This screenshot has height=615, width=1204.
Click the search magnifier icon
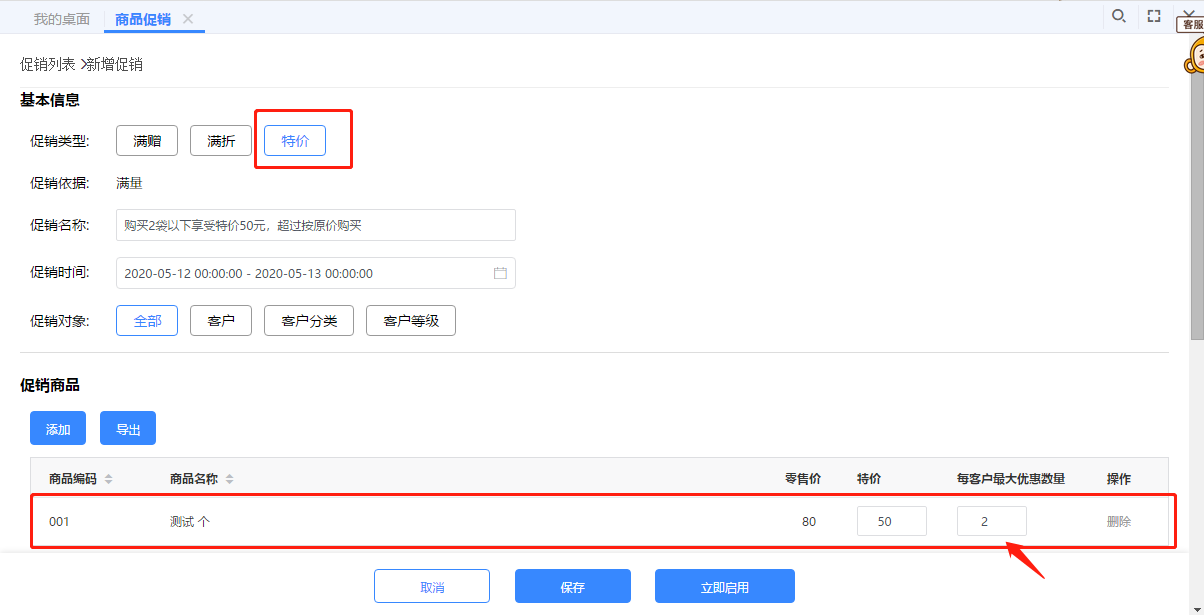point(1119,16)
